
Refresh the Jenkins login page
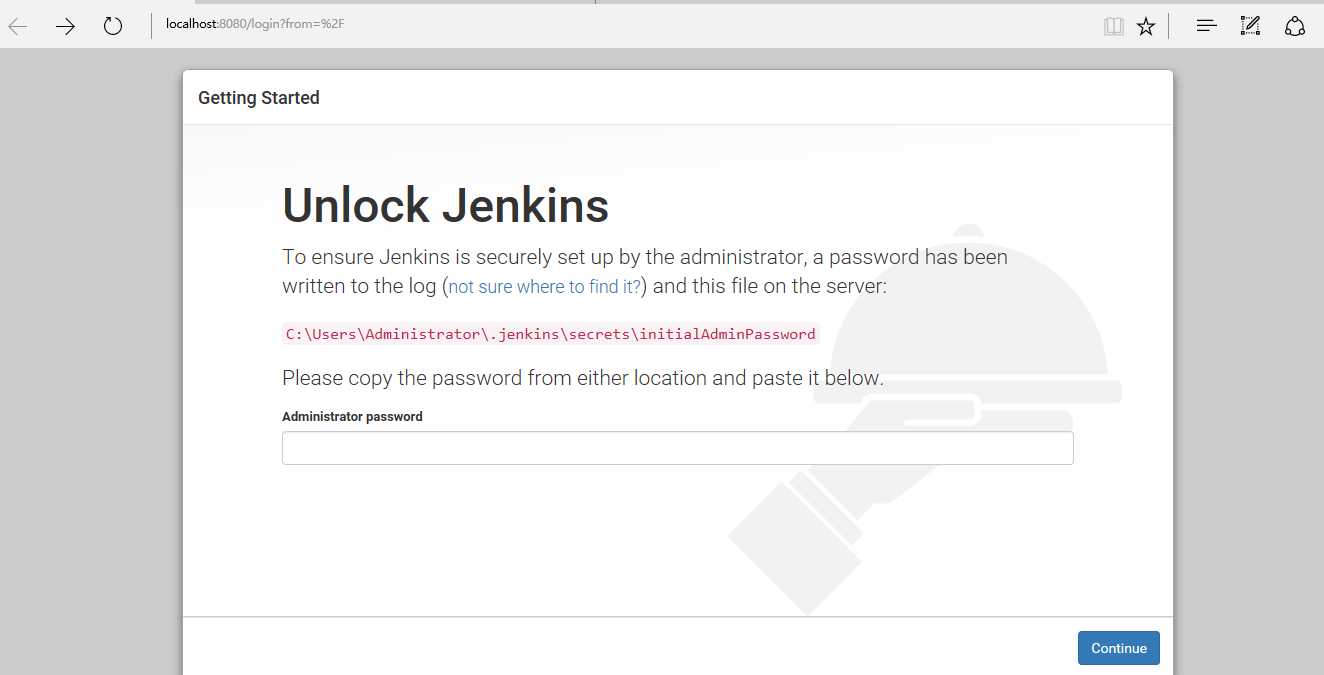point(113,26)
